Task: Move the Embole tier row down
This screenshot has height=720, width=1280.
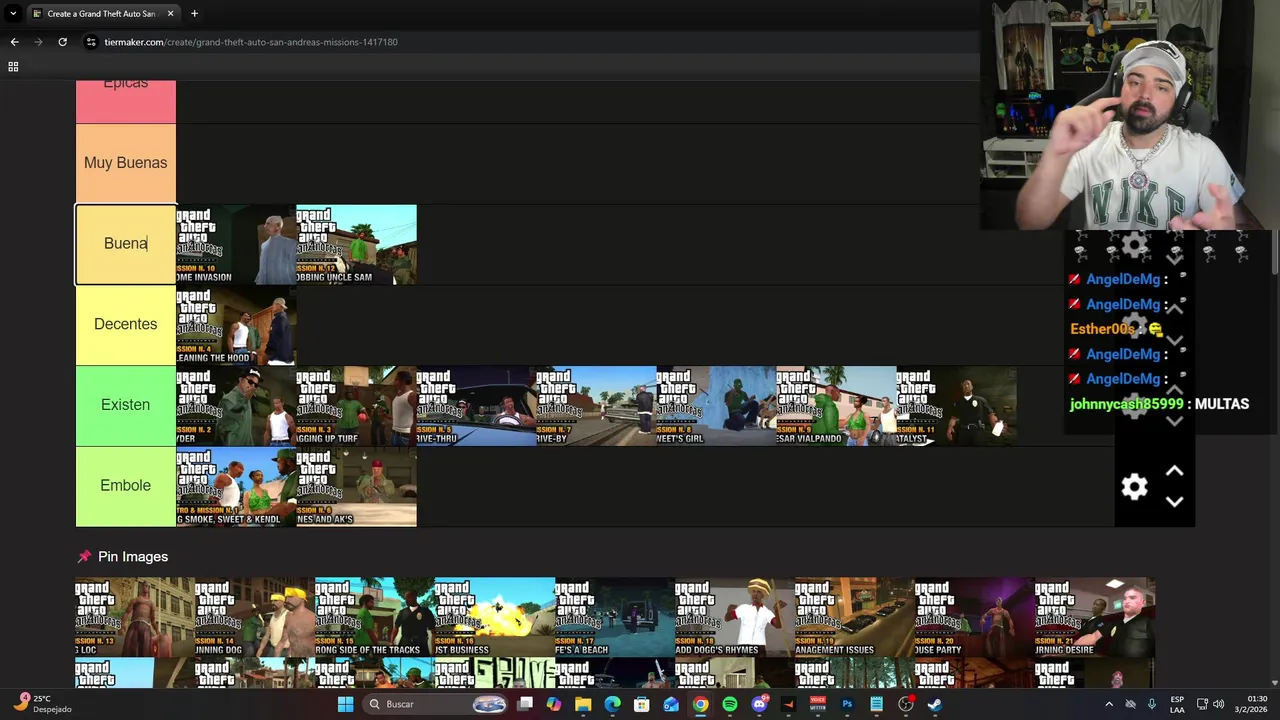Action: tap(1175, 502)
